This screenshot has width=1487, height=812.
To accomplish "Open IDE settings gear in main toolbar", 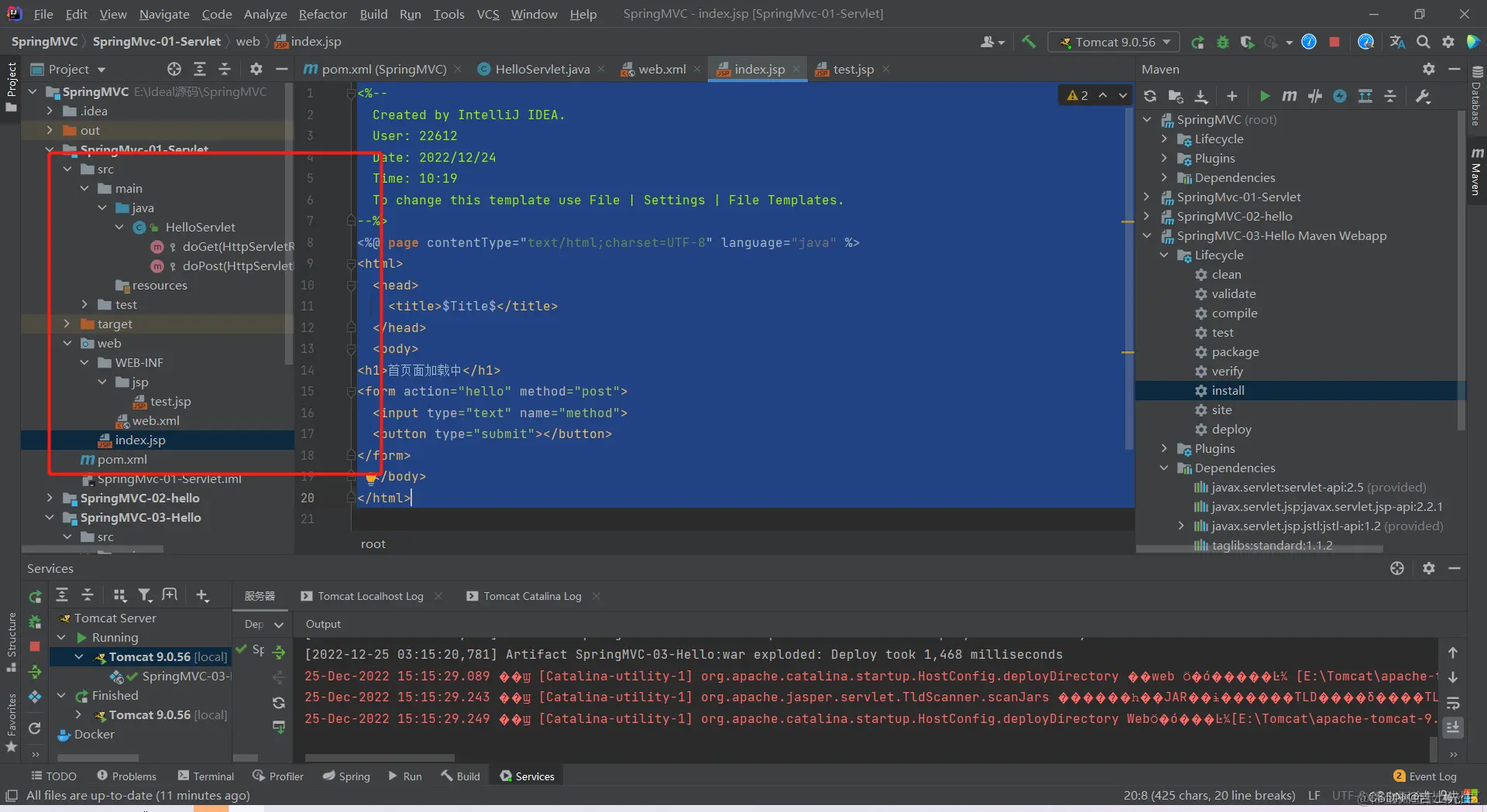I will [x=1448, y=42].
